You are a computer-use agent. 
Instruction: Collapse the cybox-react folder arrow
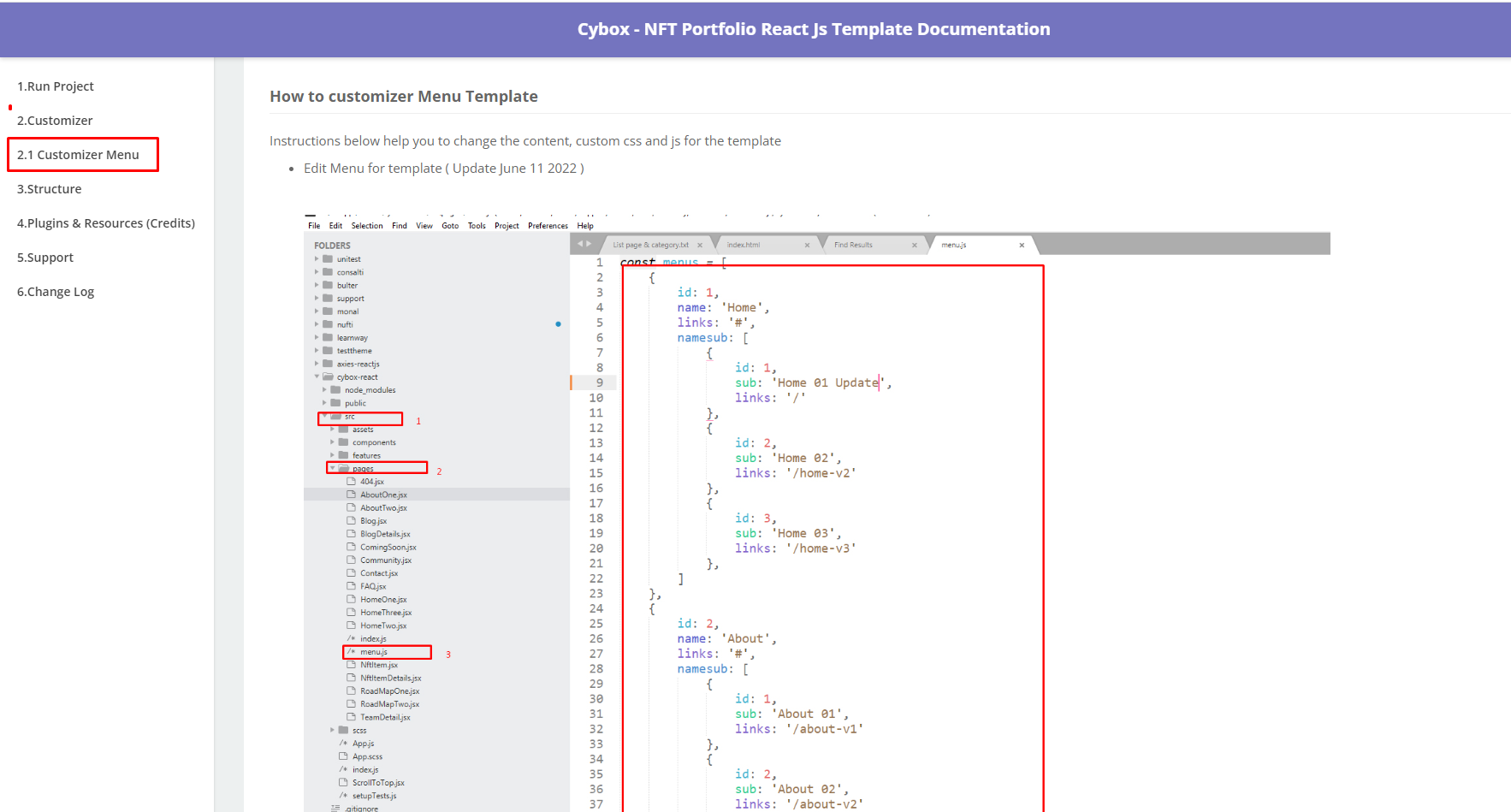[x=317, y=376]
